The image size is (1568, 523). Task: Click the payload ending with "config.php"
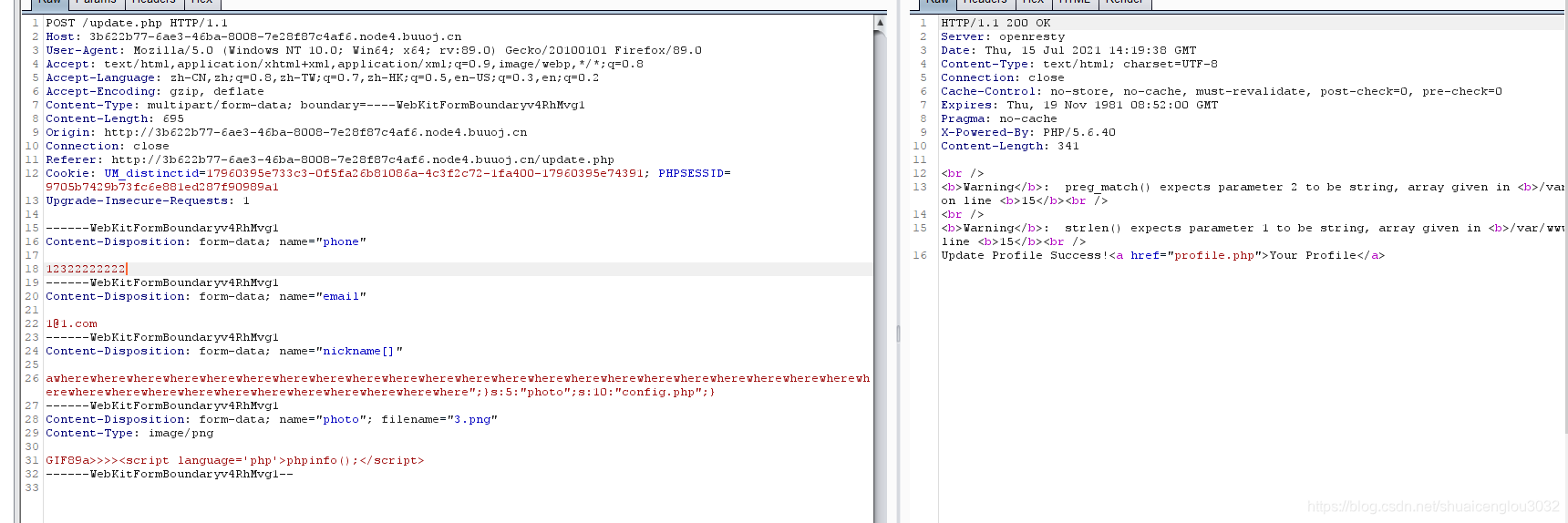pyautogui.click(x=381, y=392)
